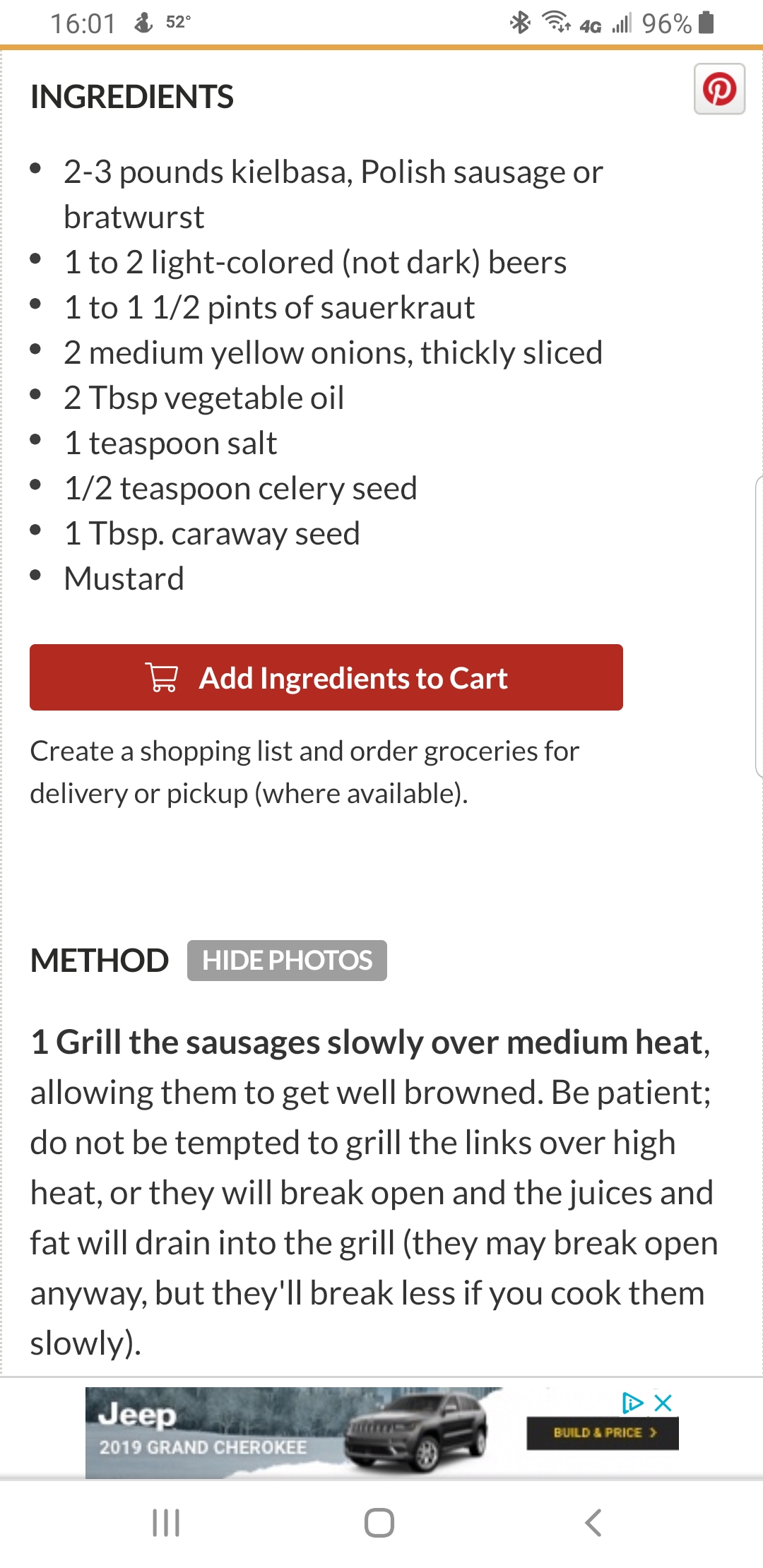Tap the AdChoices triangle icon
Image resolution: width=763 pixels, height=1568 pixels.
pyautogui.click(x=632, y=1403)
